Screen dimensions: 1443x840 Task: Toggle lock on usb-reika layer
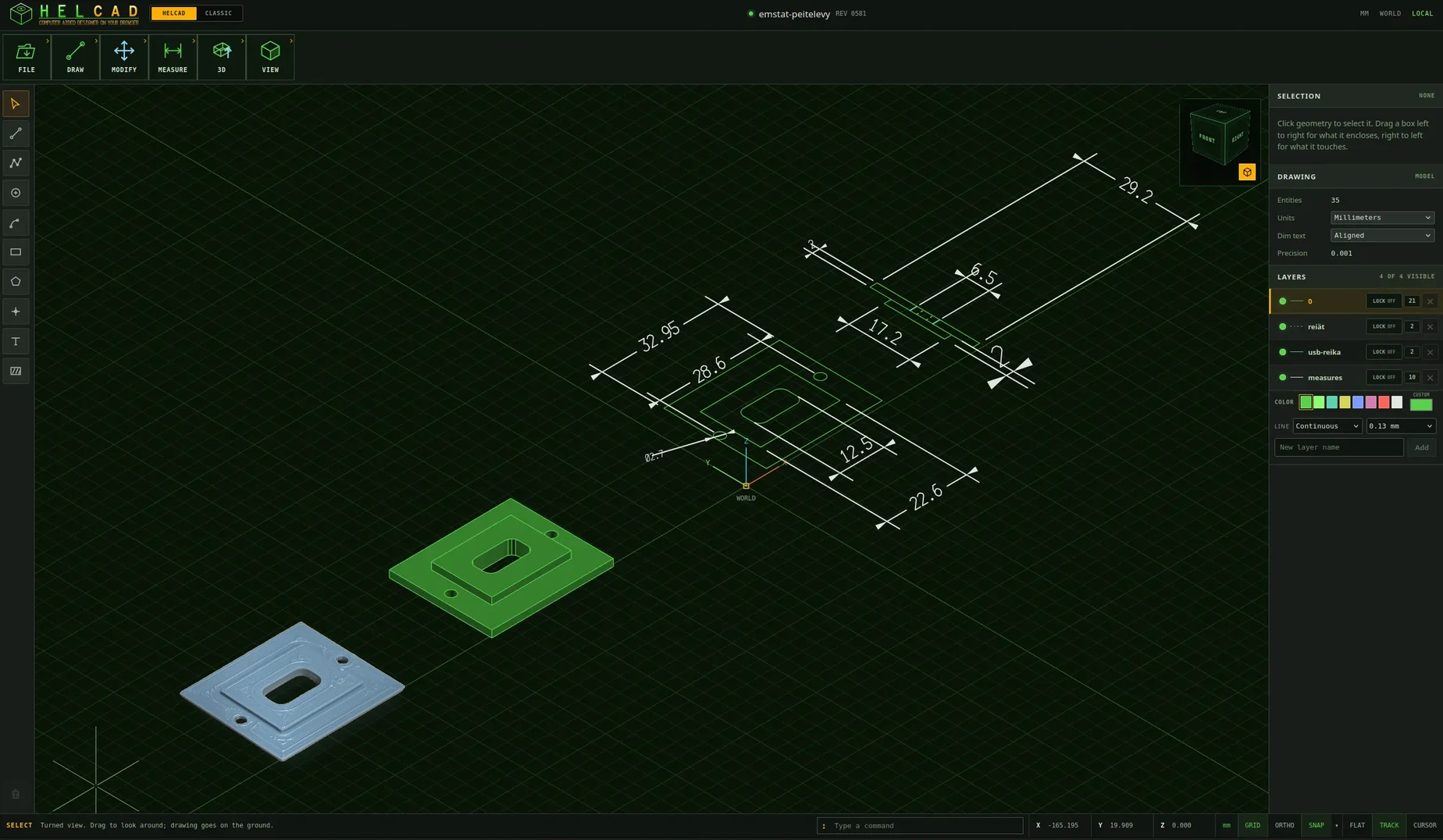pos(1384,352)
